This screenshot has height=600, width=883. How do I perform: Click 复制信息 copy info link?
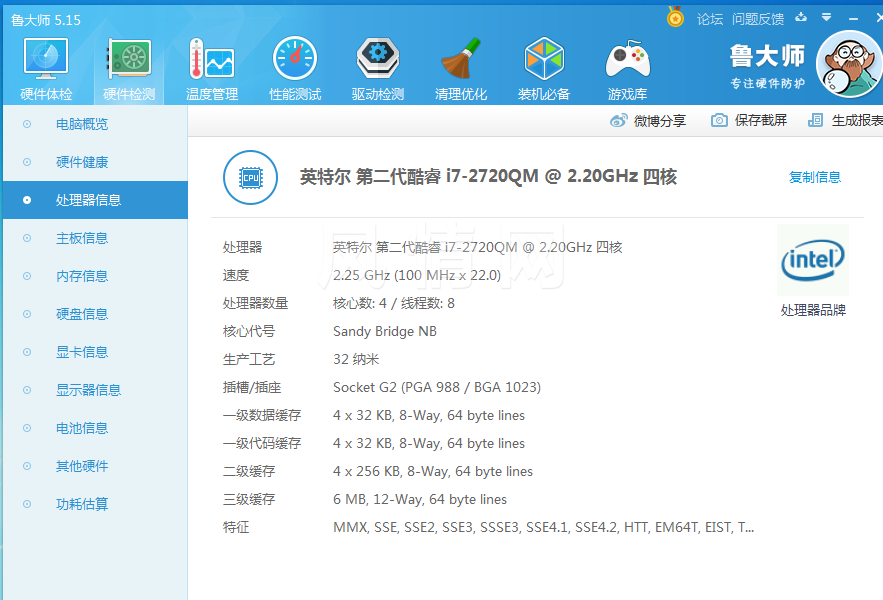click(x=815, y=177)
